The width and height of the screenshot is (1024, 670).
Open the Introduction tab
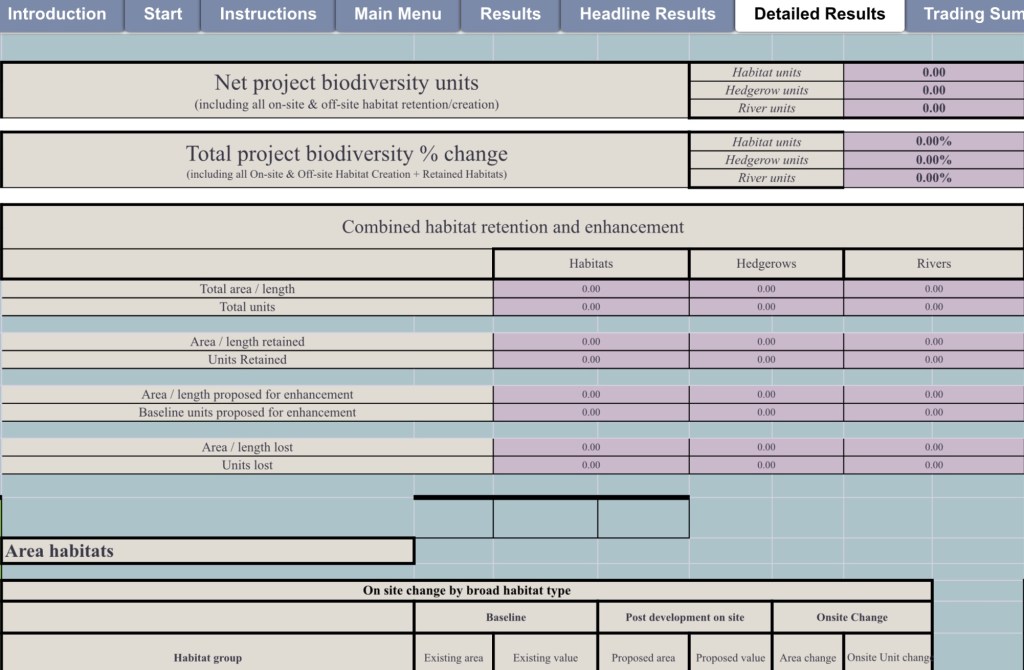click(x=58, y=14)
